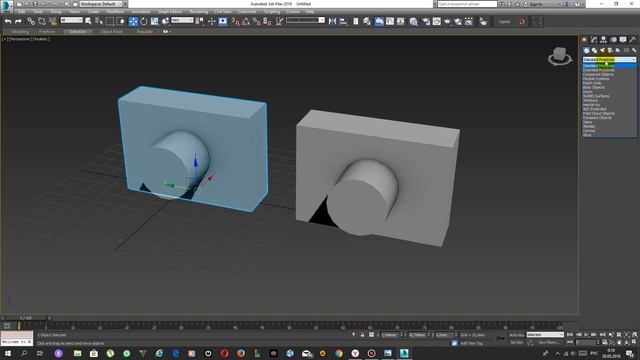Click the Add Time Tag label
Viewport: 640px width, 360px height.
[471, 343]
